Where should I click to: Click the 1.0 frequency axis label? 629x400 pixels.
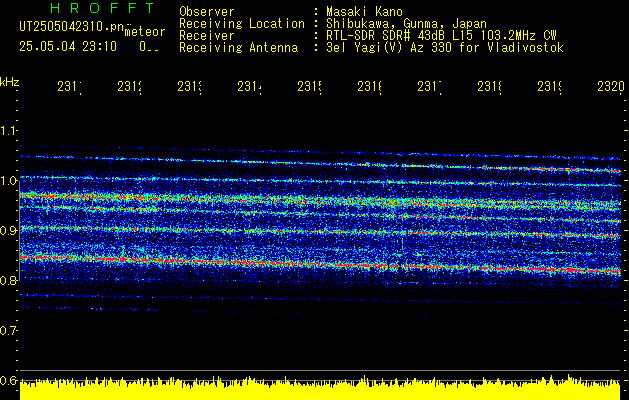pos(9,181)
